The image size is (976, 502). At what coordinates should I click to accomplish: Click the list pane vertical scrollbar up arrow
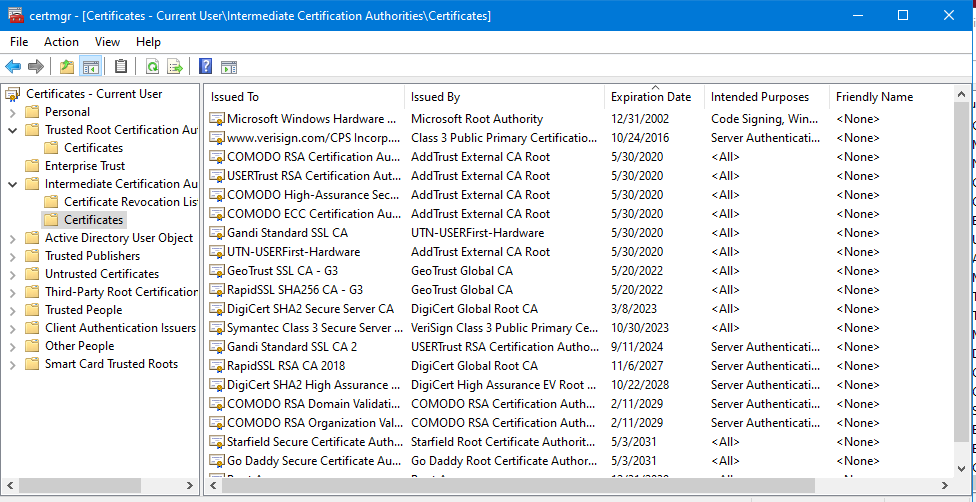pos(960,93)
